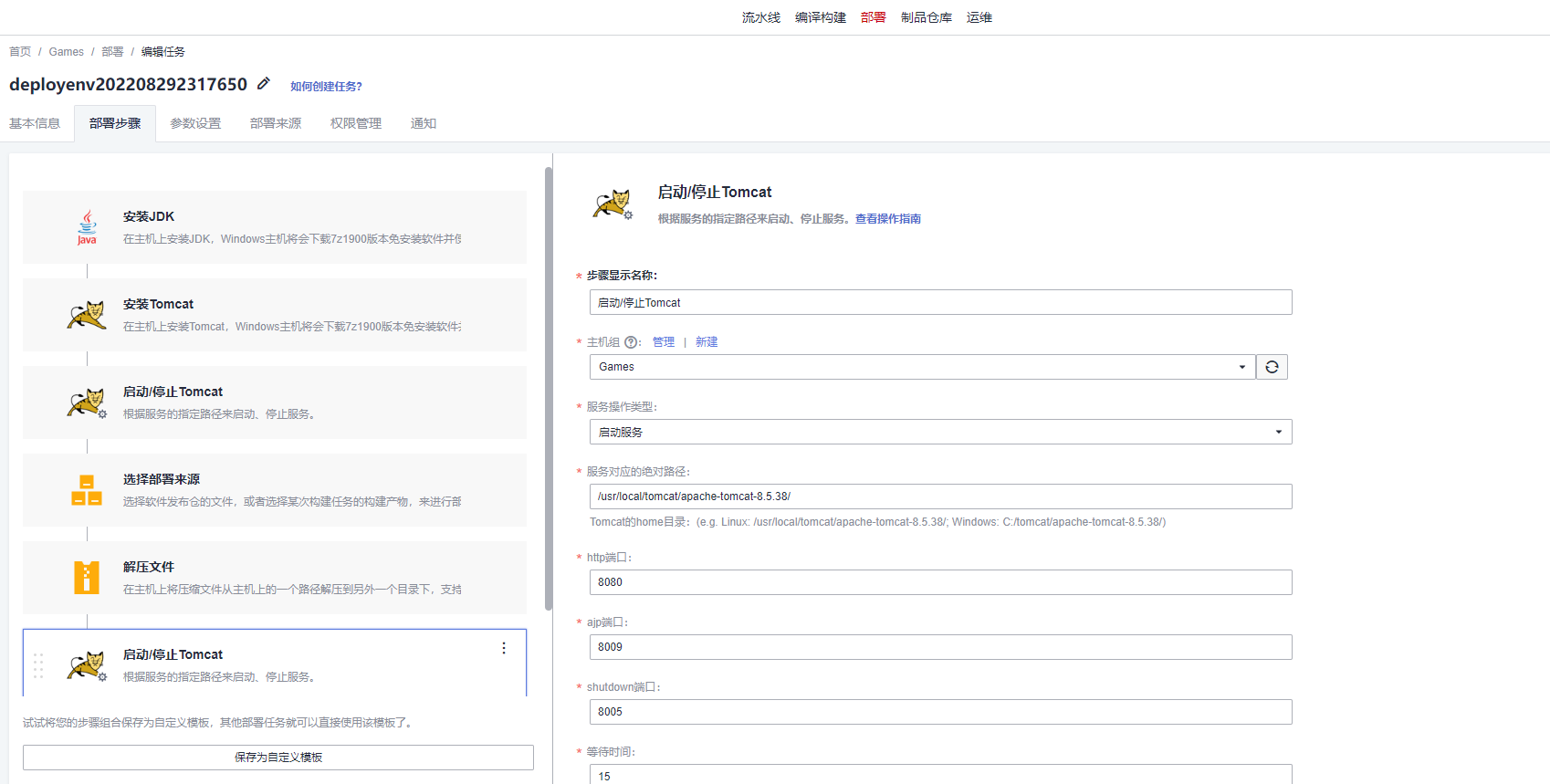
Task: Open 运维 in top navigation
Action: [979, 17]
